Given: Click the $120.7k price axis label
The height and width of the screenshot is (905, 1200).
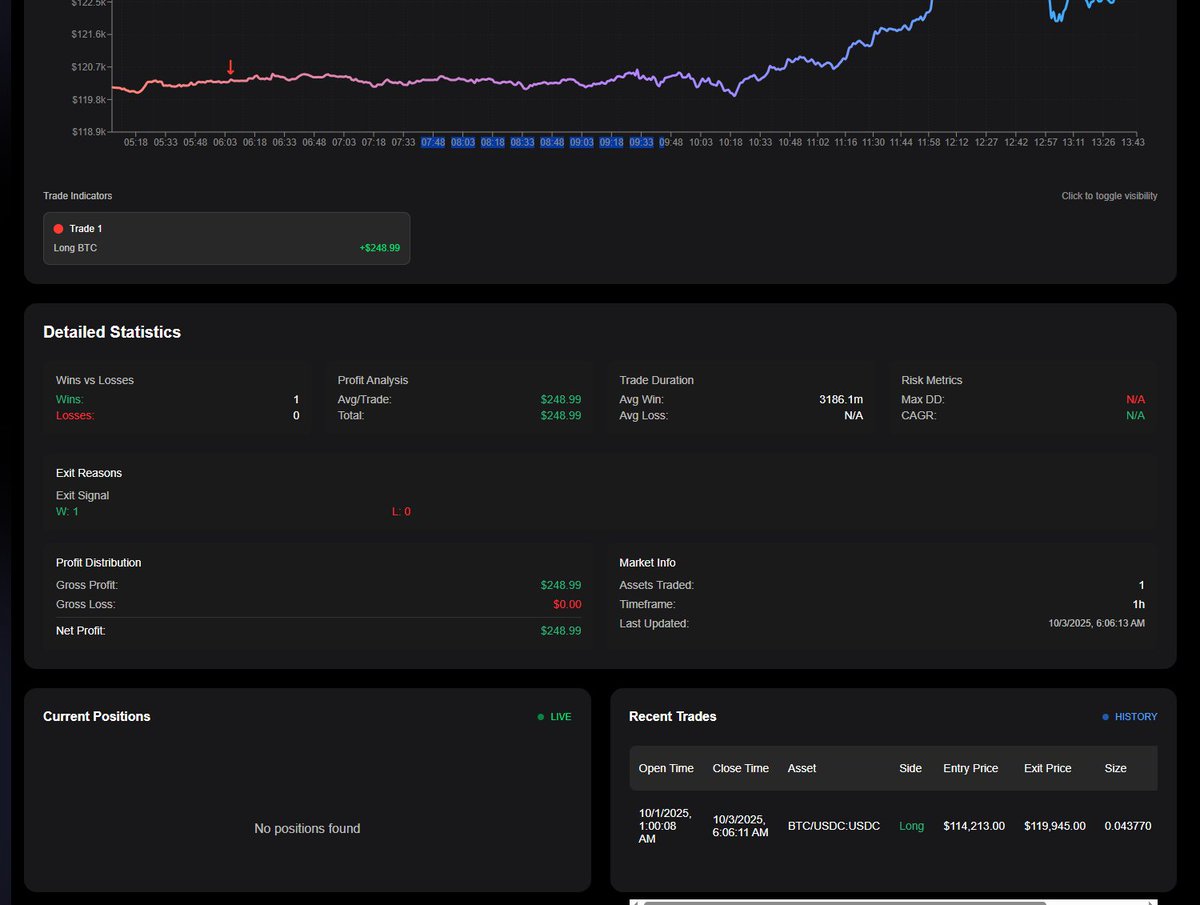Looking at the screenshot, I should tap(88, 67).
